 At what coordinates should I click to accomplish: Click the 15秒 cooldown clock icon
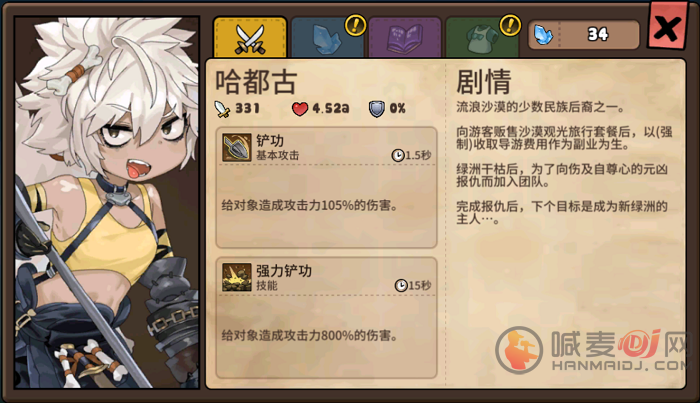pos(401,285)
